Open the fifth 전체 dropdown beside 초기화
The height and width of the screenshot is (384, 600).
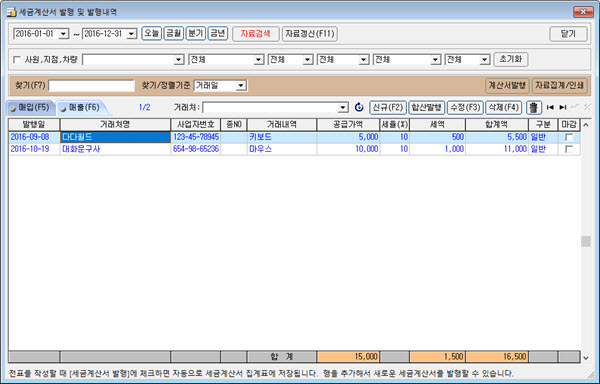coord(485,60)
